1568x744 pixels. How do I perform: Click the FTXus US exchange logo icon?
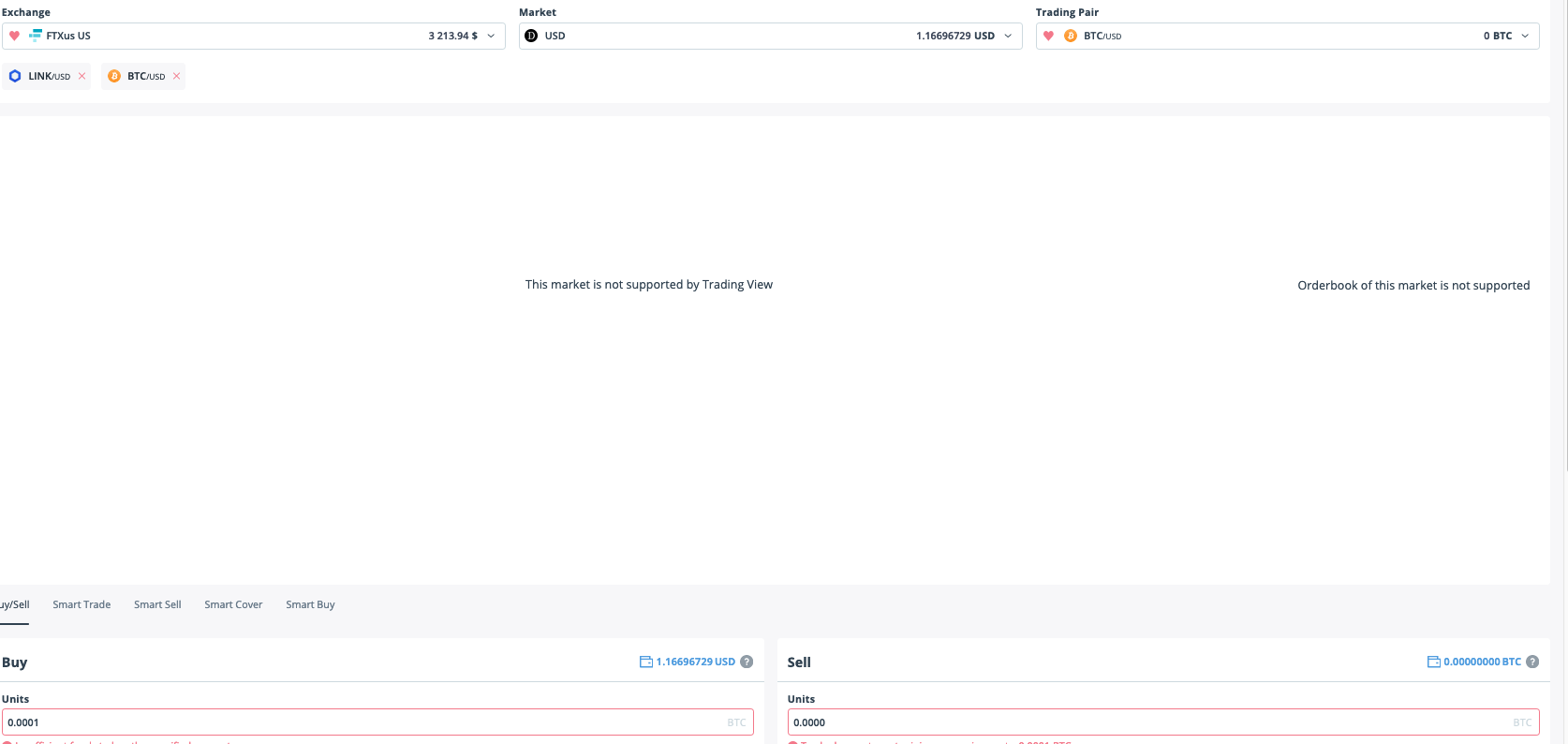tap(36, 36)
